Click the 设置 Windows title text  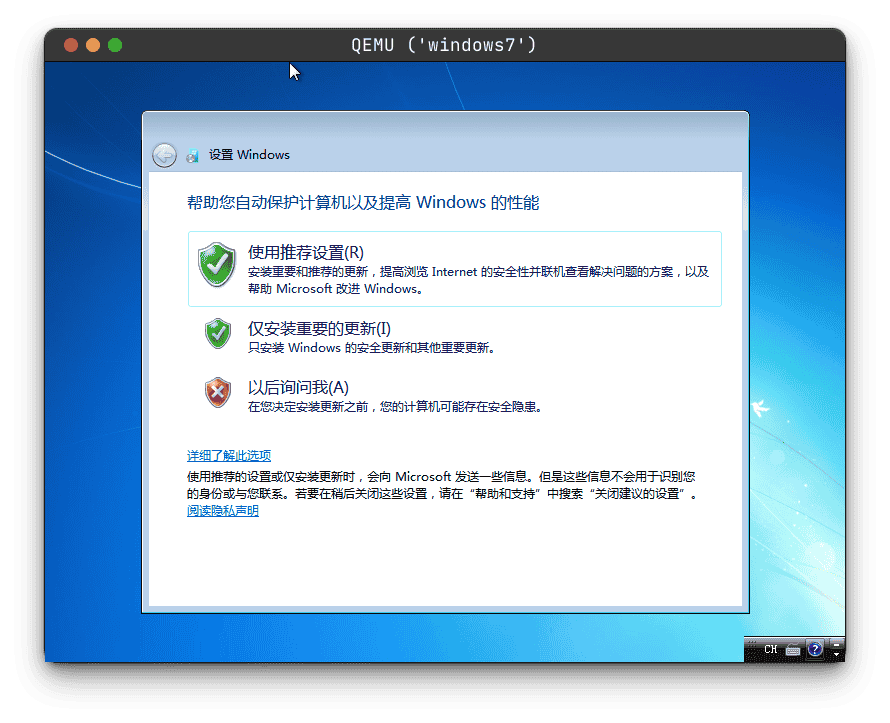249,155
